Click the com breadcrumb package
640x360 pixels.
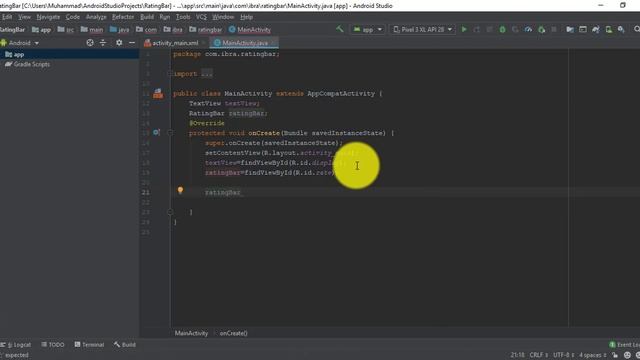click(147, 30)
